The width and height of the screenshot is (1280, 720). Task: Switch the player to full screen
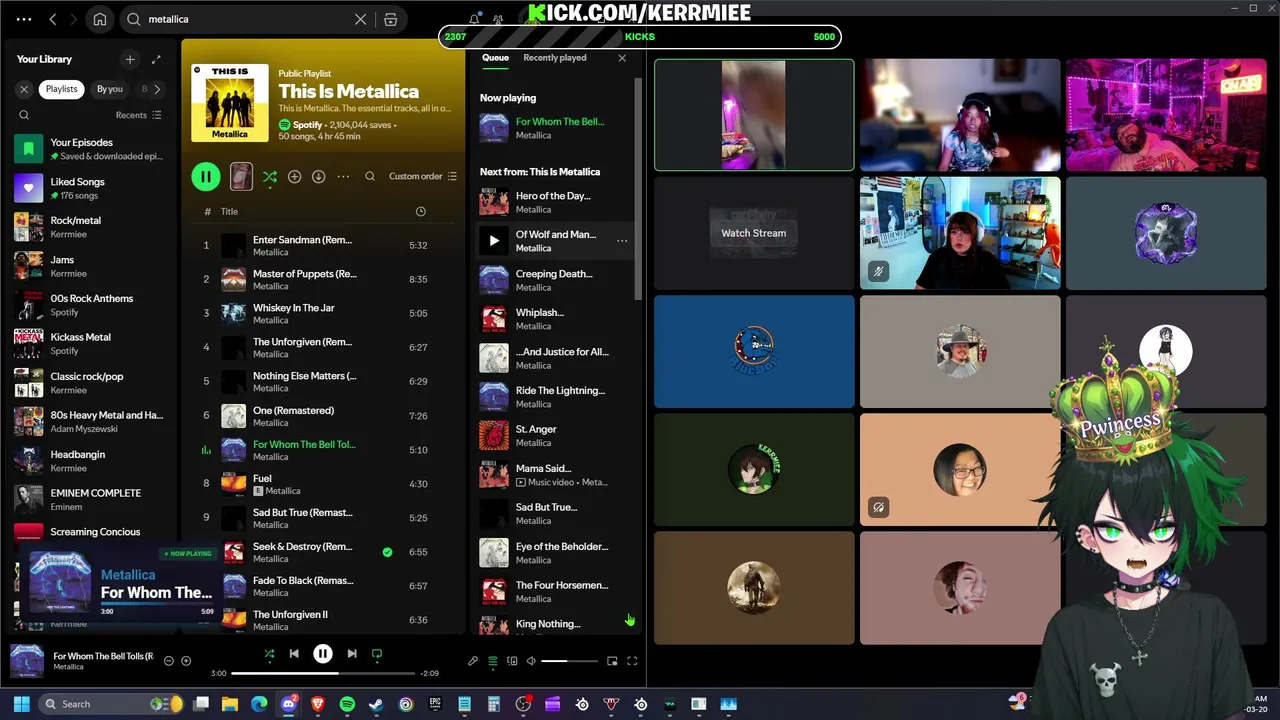[x=632, y=661]
